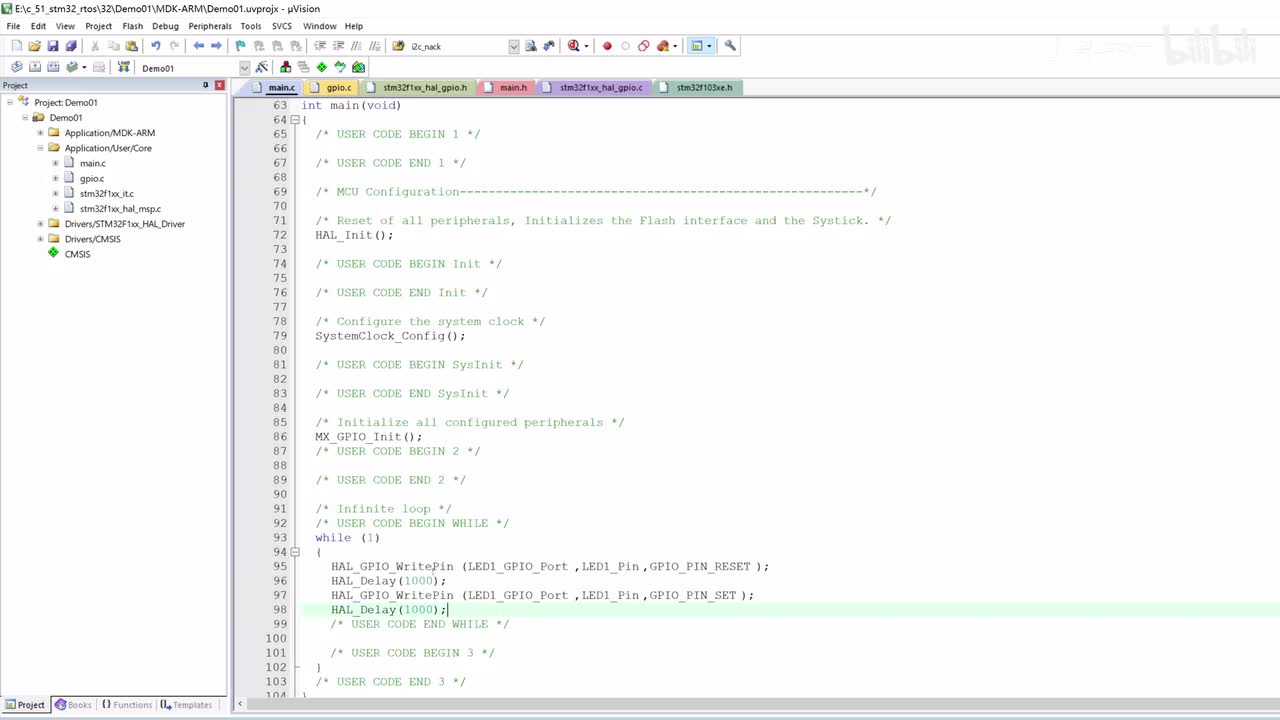Collapse the main function fold at line 64
This screenshot has height=720, width=1280.
(294, 120)
